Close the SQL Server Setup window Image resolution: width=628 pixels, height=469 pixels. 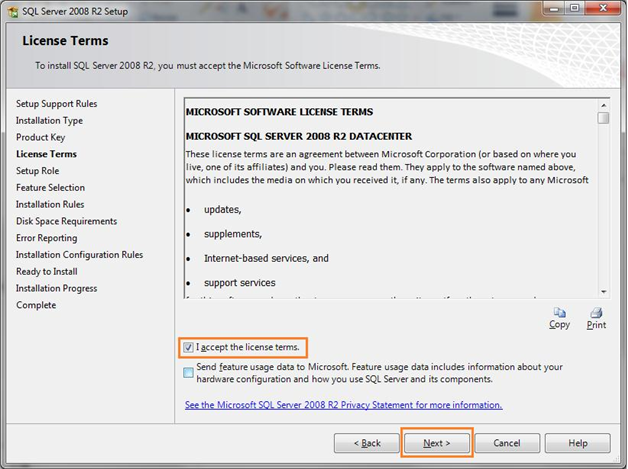603,8
